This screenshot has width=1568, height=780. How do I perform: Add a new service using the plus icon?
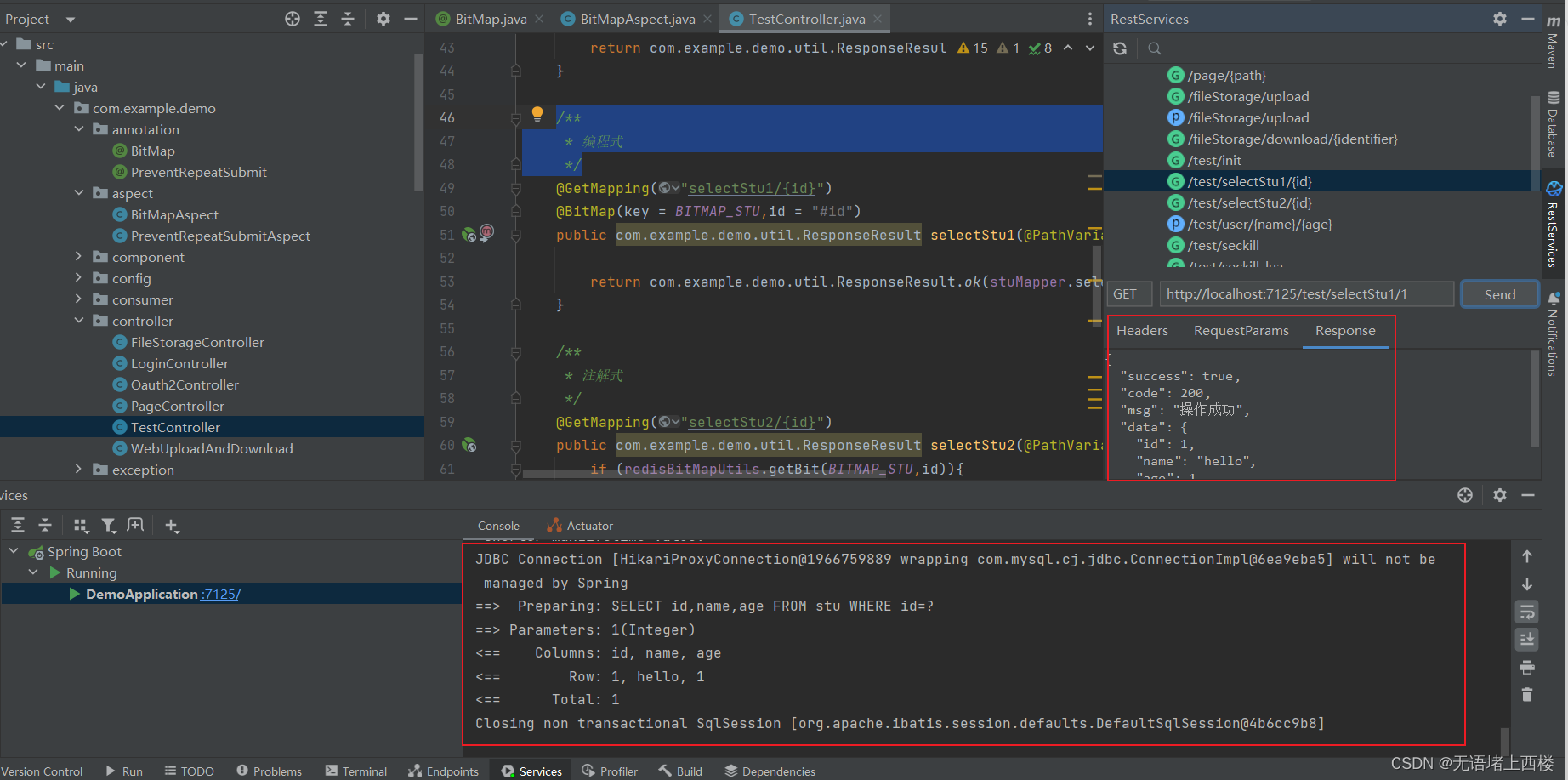[172, 525]
